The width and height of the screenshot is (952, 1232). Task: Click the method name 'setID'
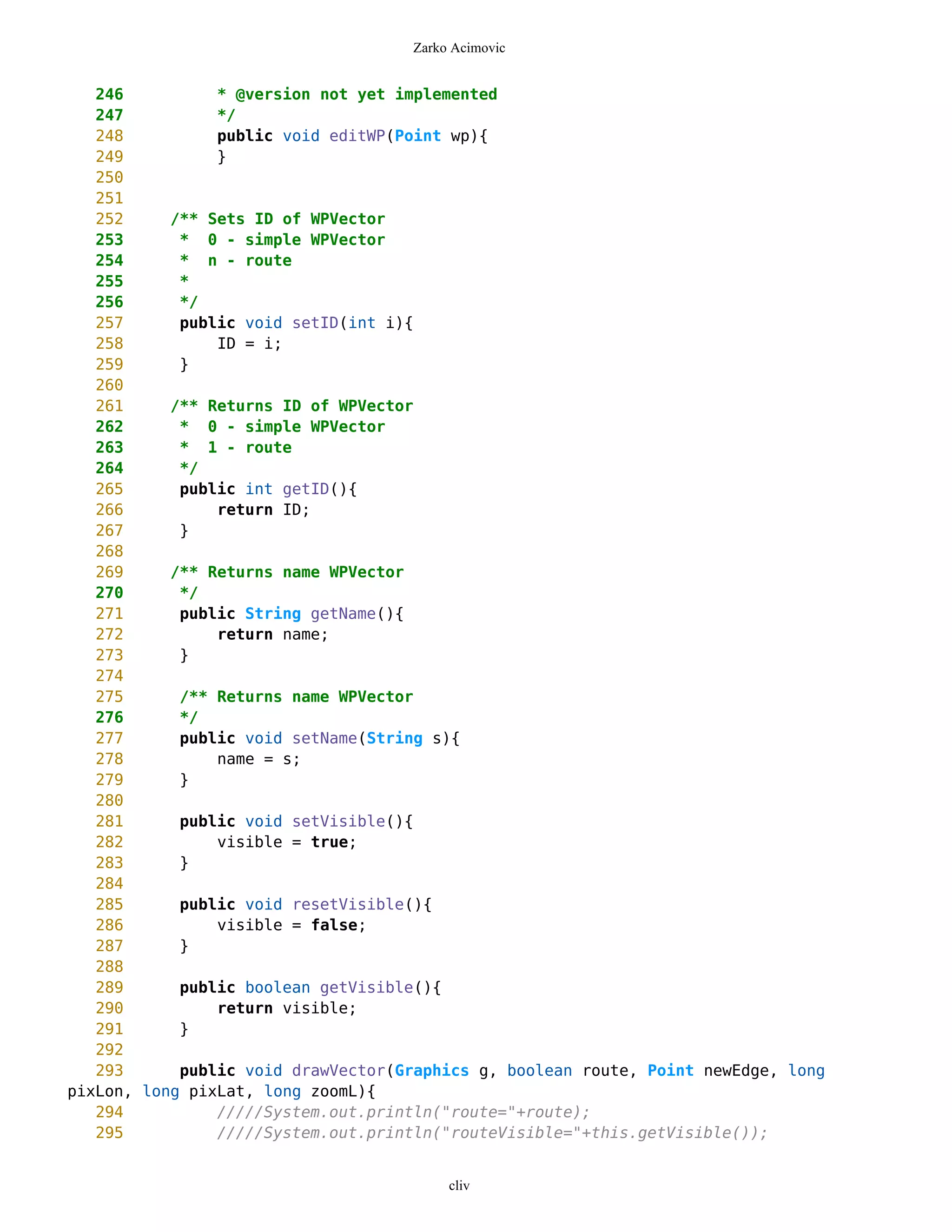point(315,323)
